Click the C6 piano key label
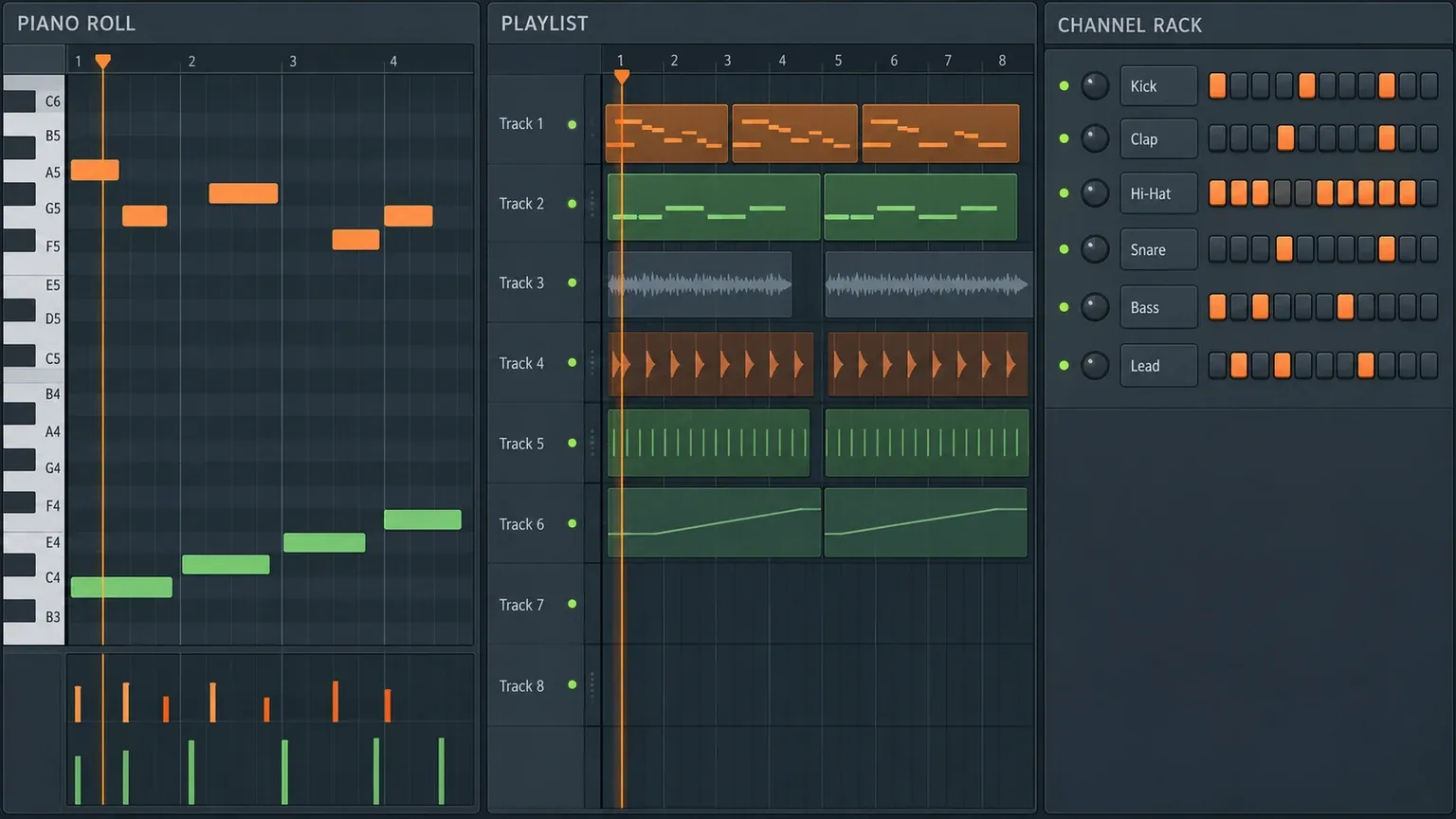The image size is (1456, 819). [53, 101]
